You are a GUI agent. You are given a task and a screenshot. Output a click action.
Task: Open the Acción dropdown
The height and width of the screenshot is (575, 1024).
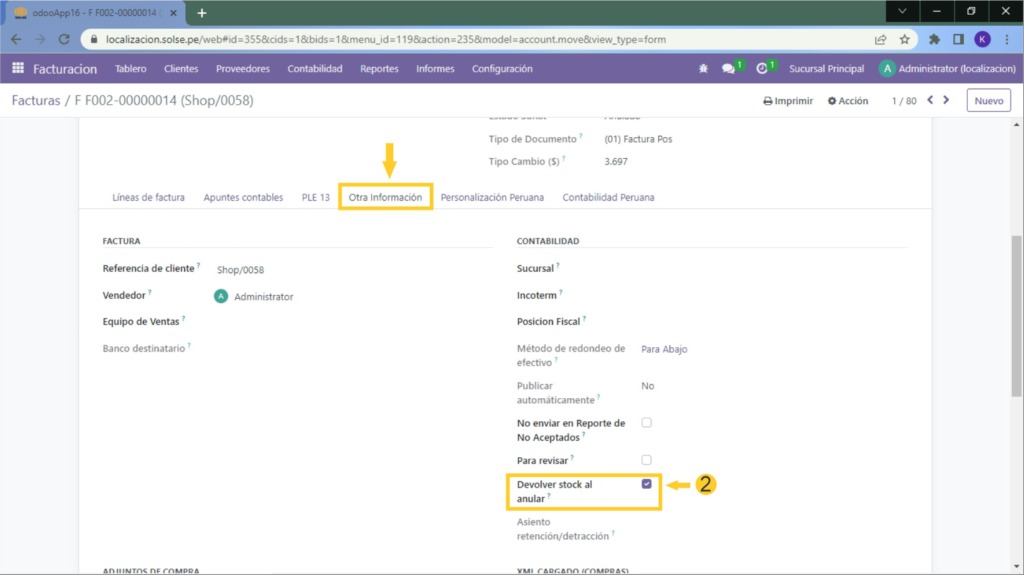(848, 101)
